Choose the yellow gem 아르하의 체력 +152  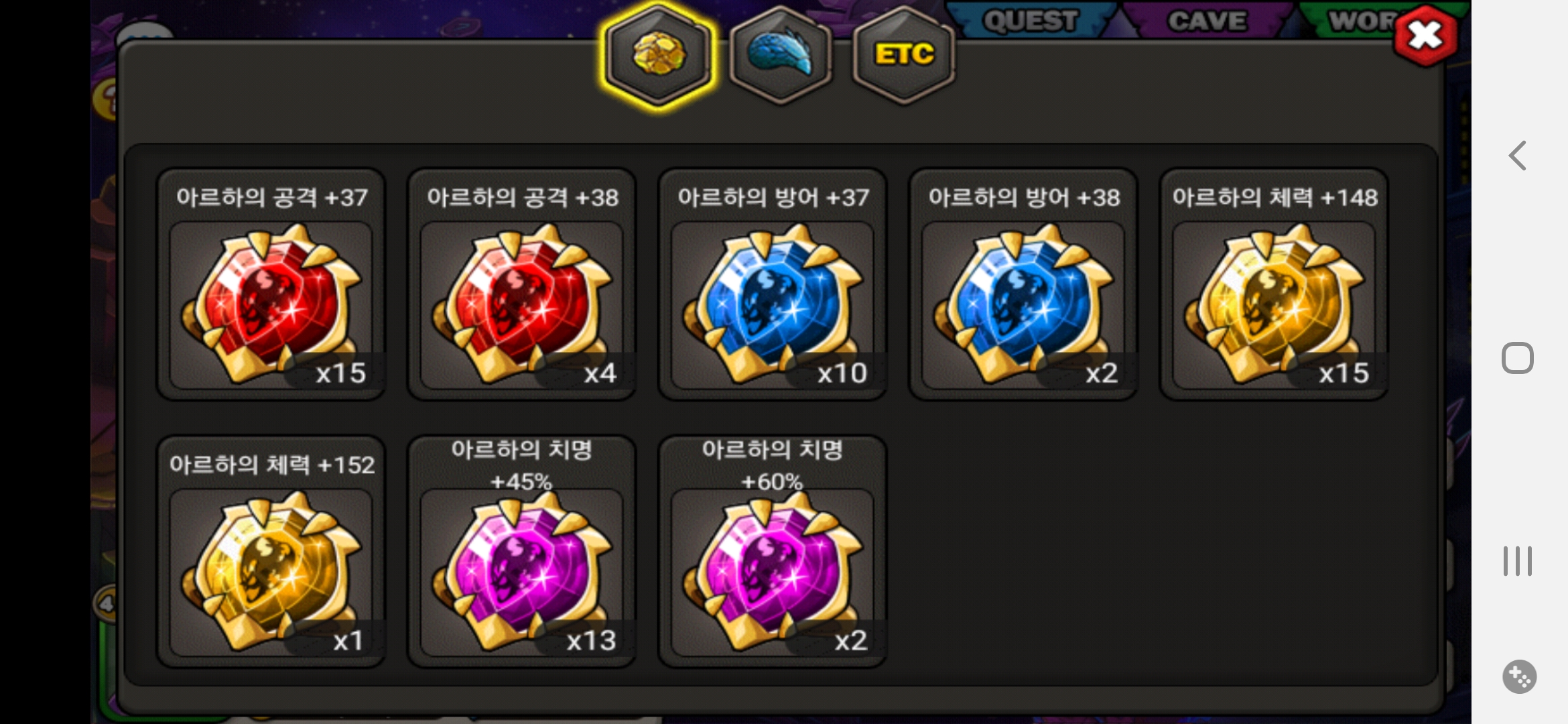[271, 551]
